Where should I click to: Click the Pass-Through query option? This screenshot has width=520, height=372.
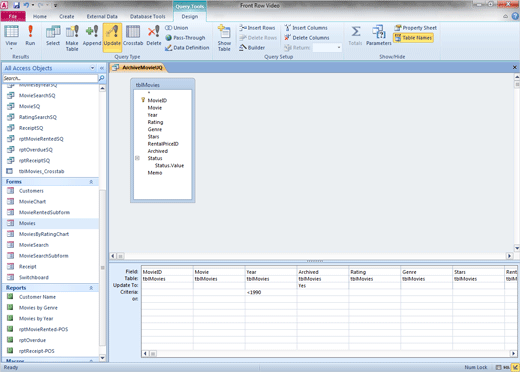(x=185, y=38)
